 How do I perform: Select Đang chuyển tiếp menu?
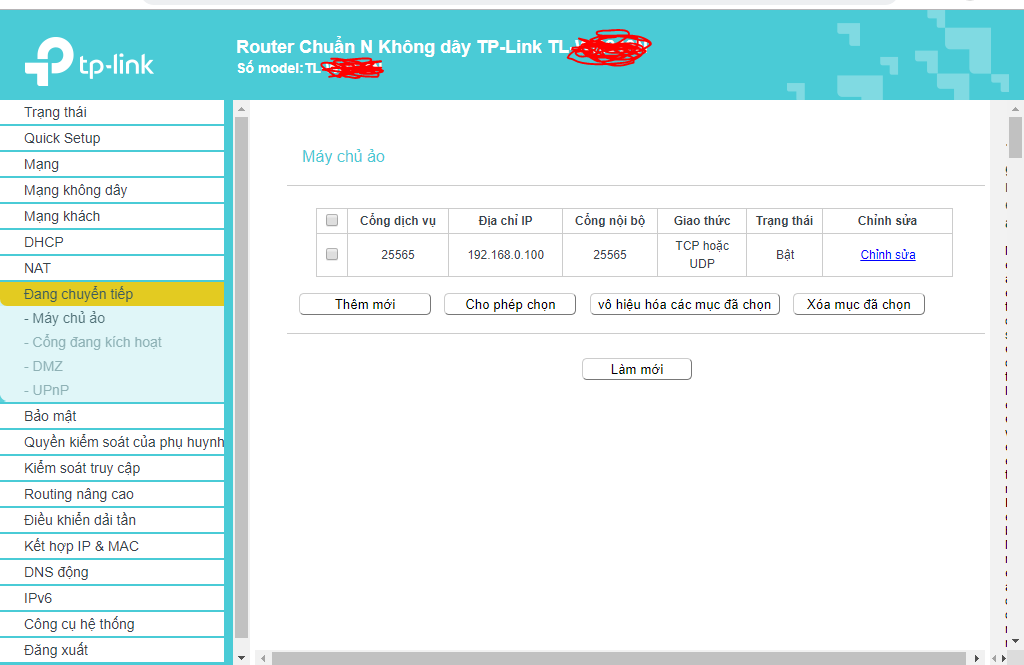(x=112, y=294)
